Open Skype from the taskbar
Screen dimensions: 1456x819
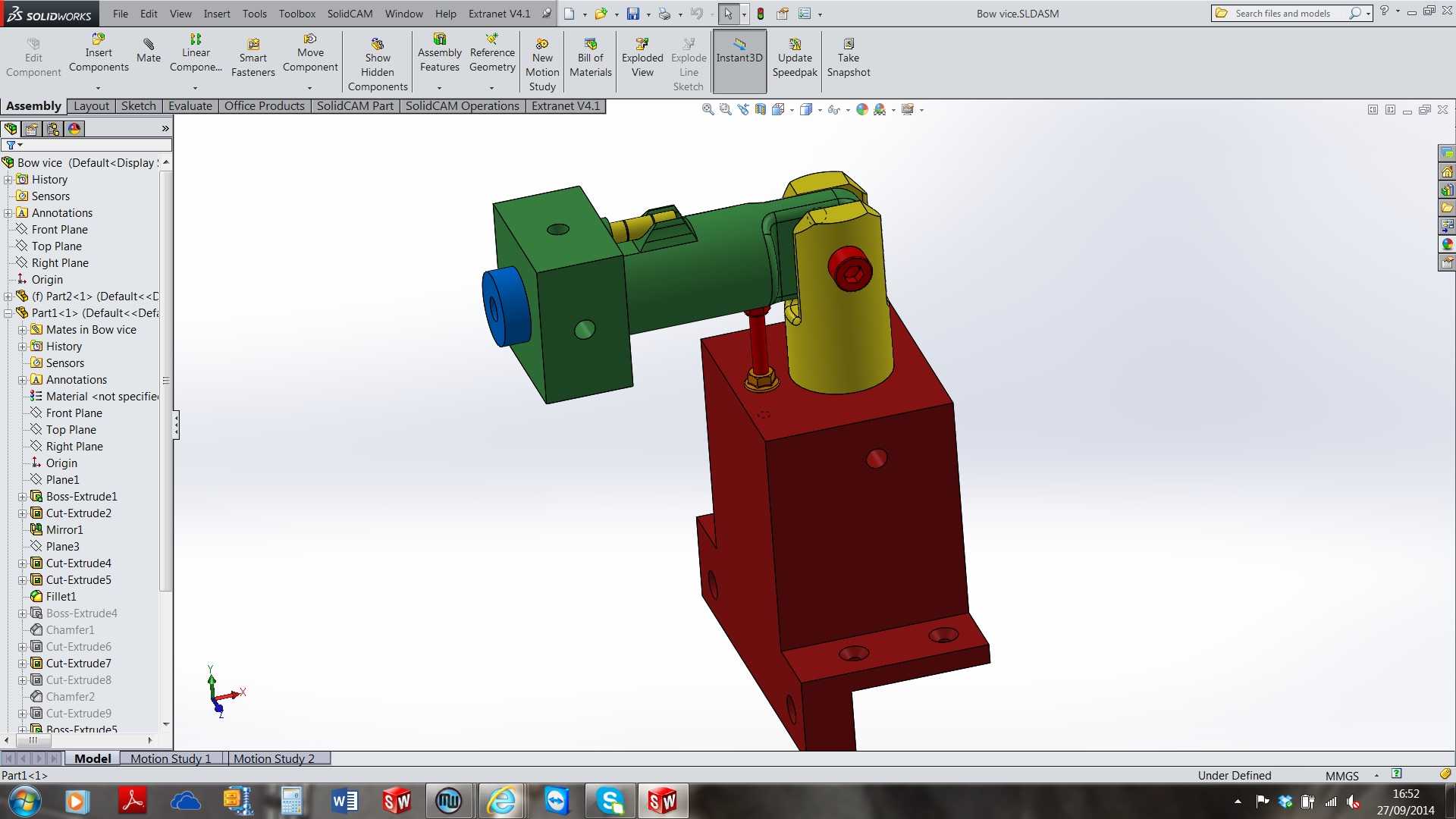(x=610, y=801)
